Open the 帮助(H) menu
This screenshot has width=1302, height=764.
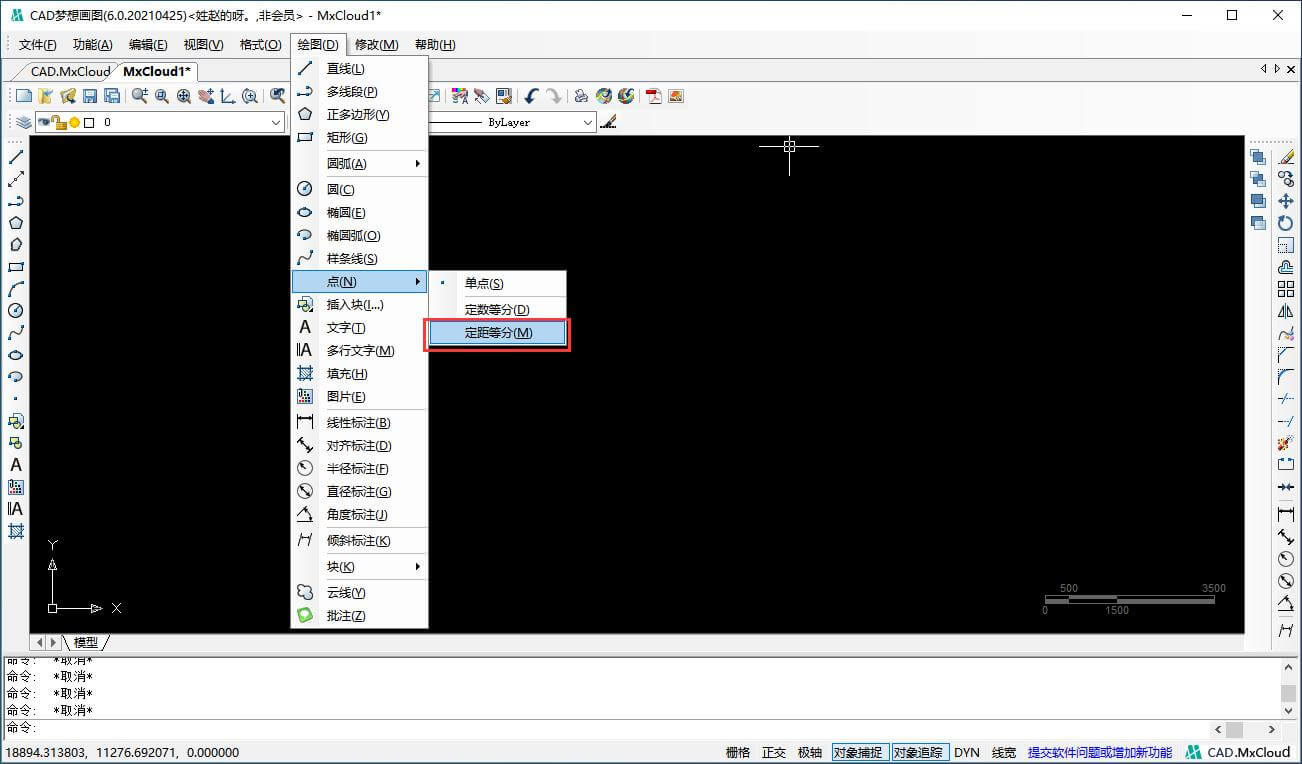[x=434, y=45]
